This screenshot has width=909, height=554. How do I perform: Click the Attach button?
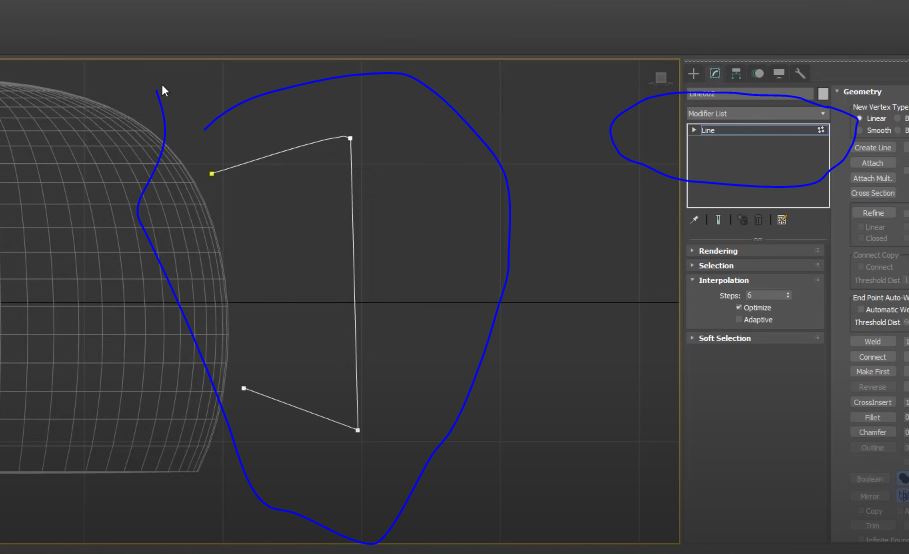(873, 163)
